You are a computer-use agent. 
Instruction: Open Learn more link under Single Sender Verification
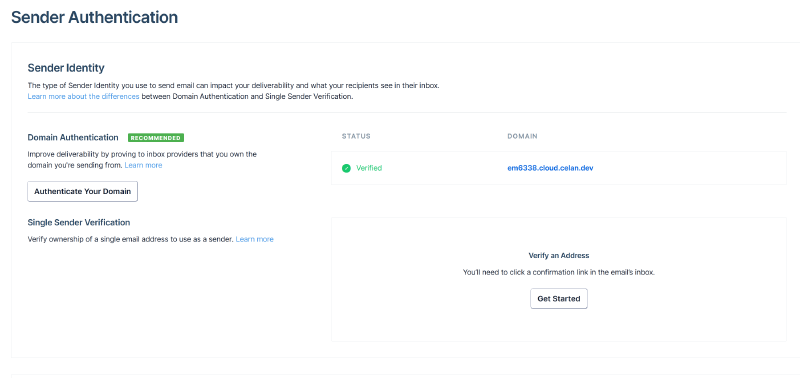pyautogui.click(x=255, y=239)
